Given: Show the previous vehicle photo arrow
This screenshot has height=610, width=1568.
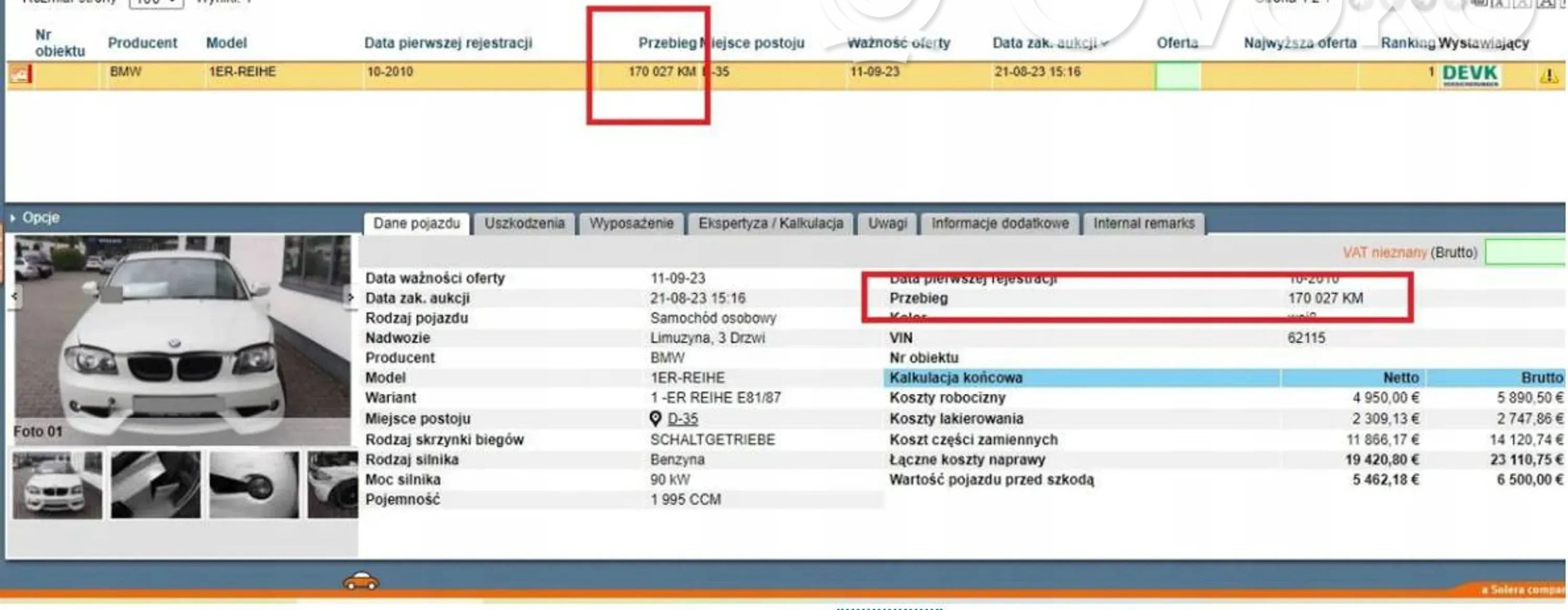Looking at the screenshot, I should [x=15, y=297].
